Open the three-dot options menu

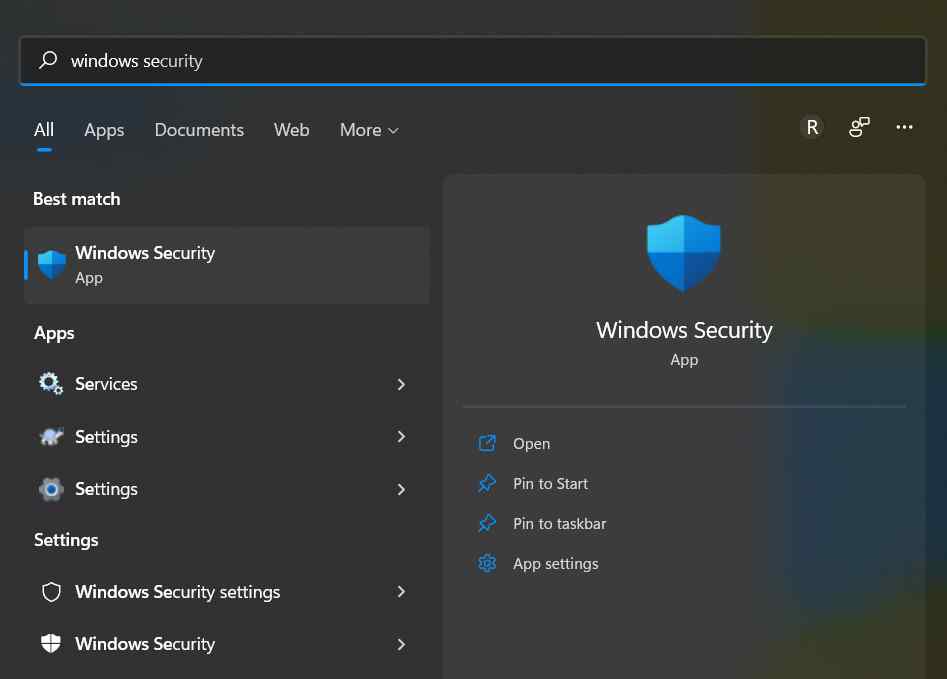(905, 127)
